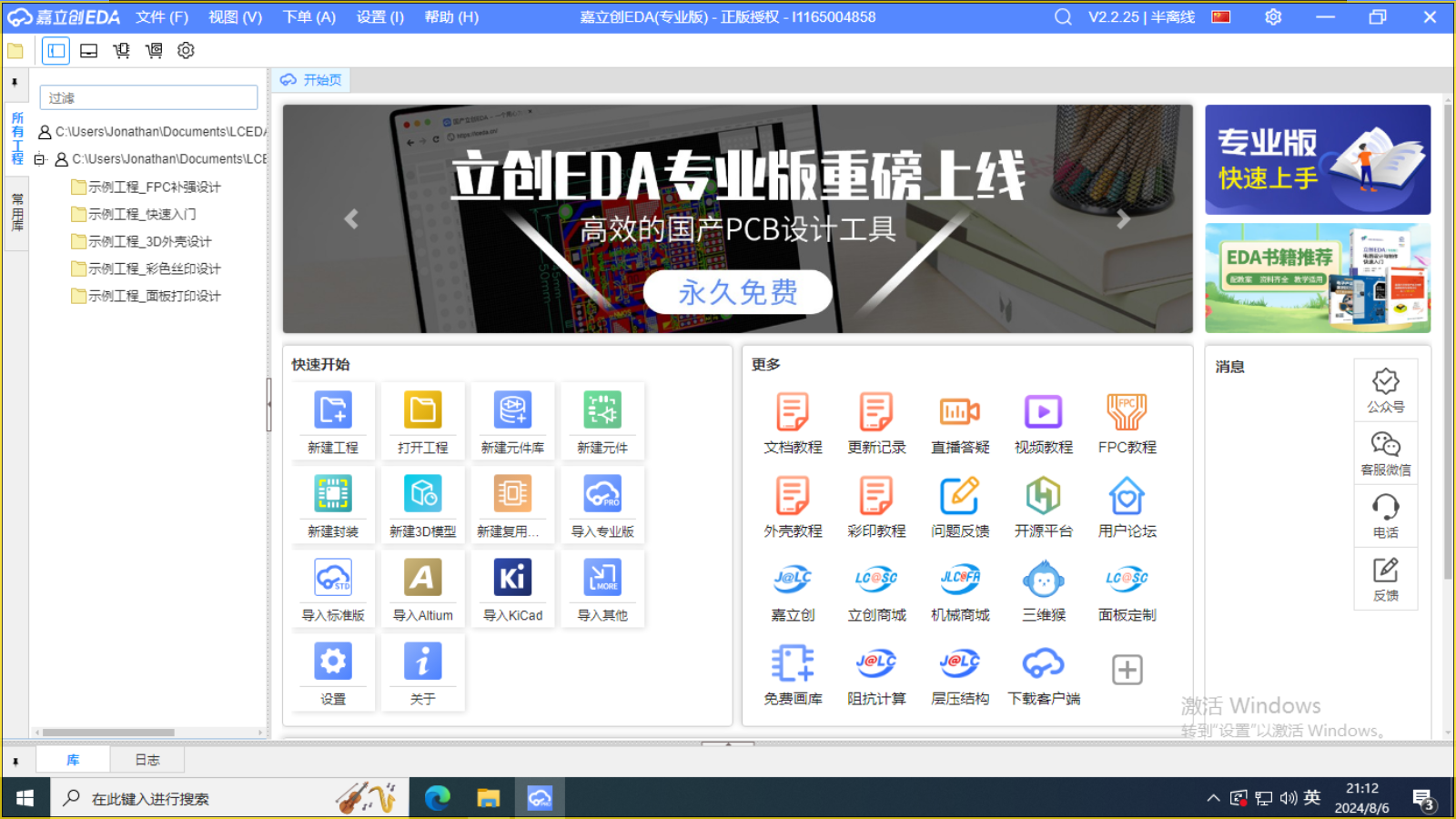This screenshot has height=819, width=1456.
Task: Switch to the 常用库 side tab
Action: click(x=17, y=211)
